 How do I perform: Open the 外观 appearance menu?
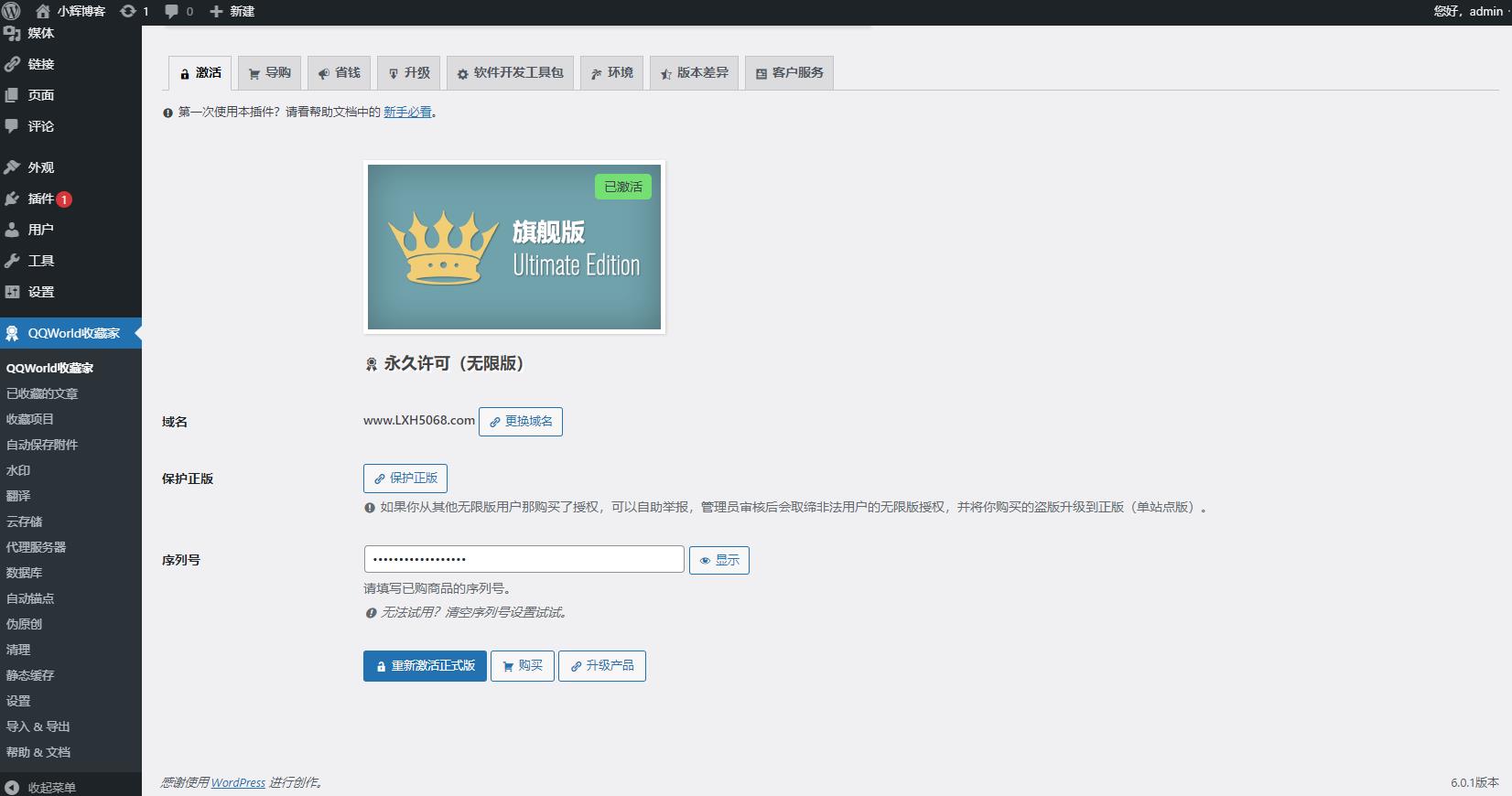pos(40,167)
